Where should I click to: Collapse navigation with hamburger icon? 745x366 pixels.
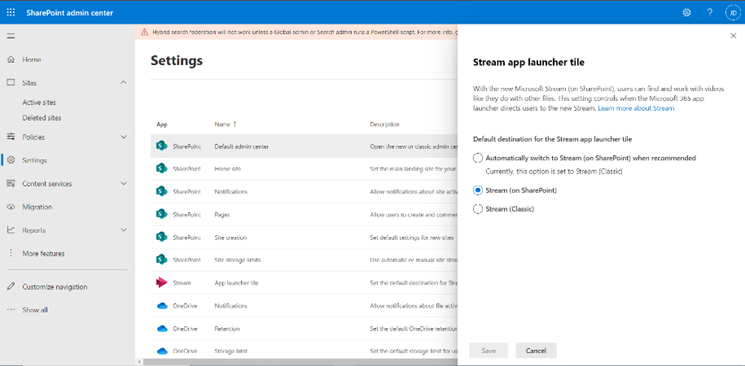click(11, 36)
